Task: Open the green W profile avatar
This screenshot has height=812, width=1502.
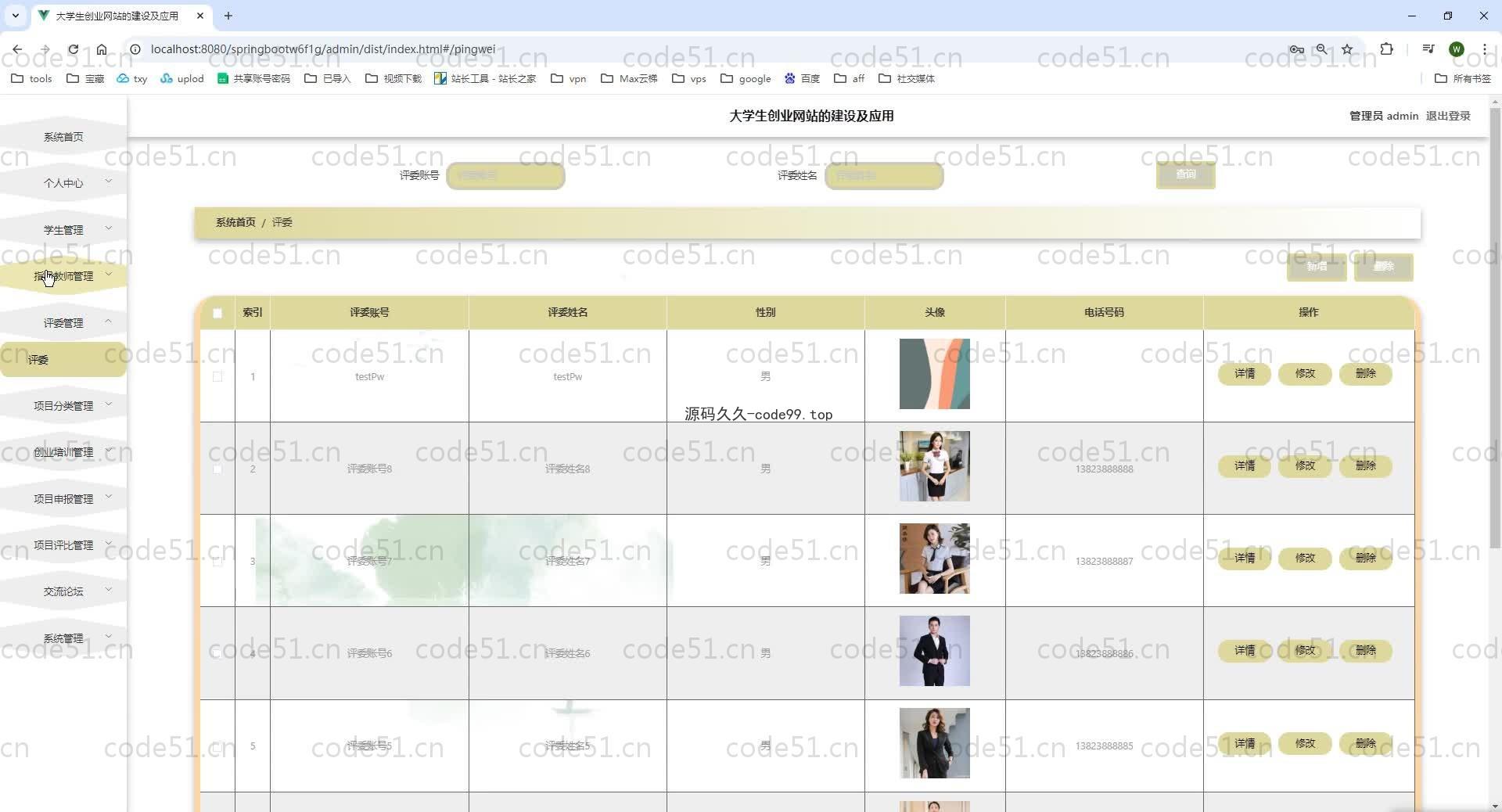Action: click(1457, 49)
